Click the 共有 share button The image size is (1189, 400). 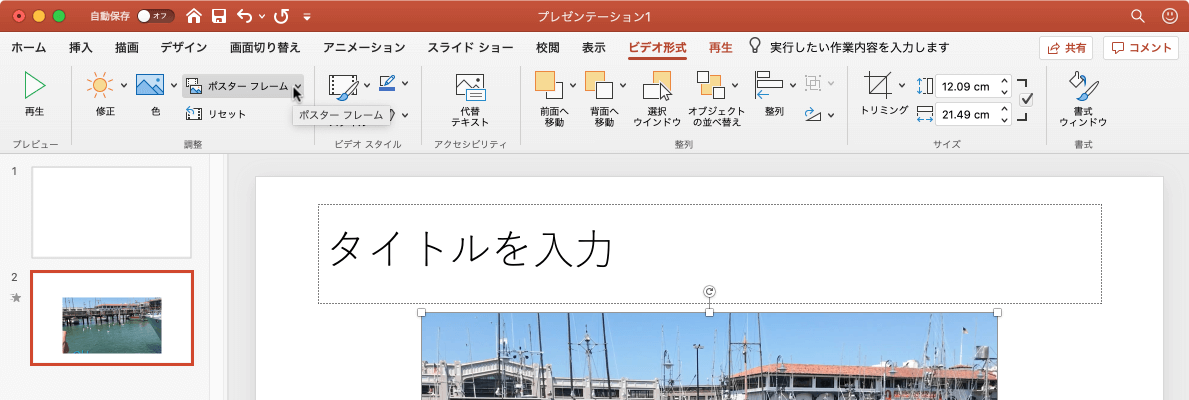1066,48
